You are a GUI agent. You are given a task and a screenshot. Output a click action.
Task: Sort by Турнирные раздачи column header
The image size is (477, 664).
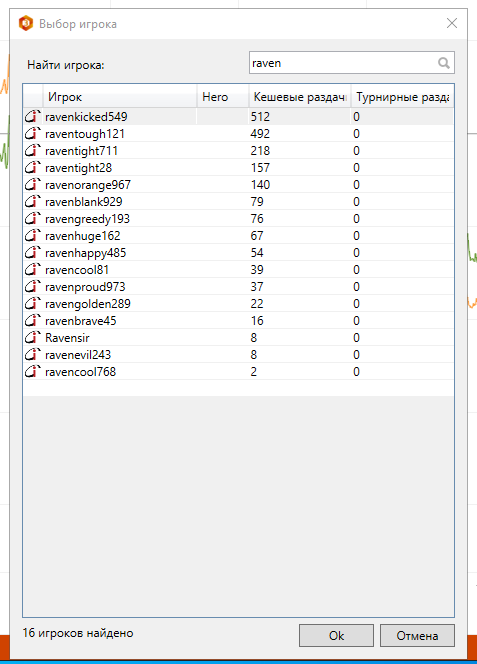tap(402, 97)
